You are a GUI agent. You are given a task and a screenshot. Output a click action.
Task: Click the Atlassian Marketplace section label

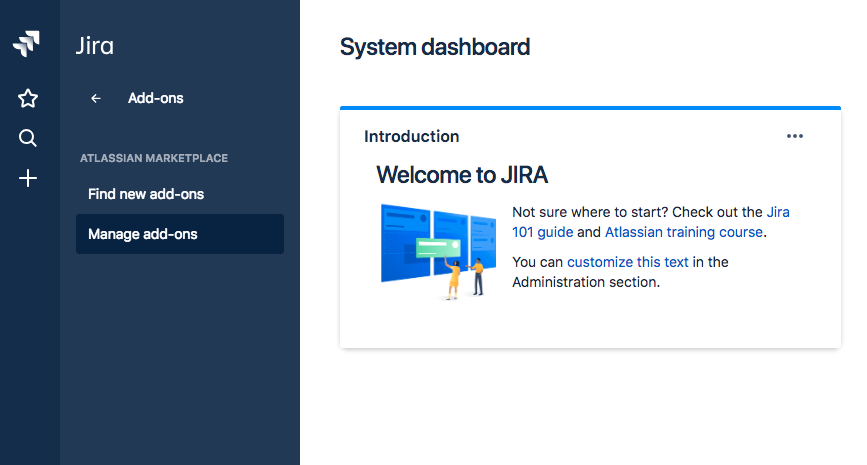tap(154, 158)
